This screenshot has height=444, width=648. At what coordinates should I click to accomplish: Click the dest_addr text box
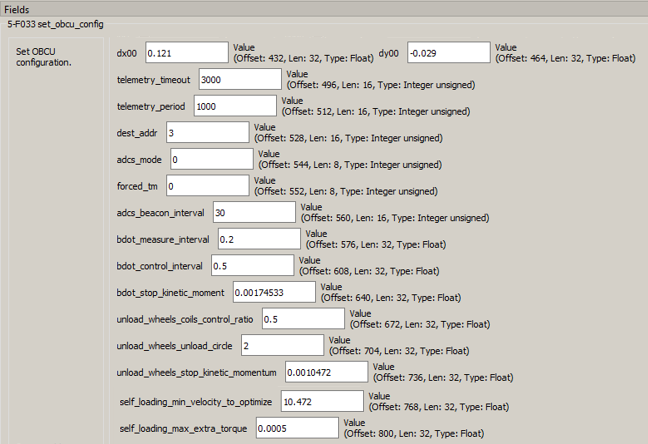coord(206,132)
